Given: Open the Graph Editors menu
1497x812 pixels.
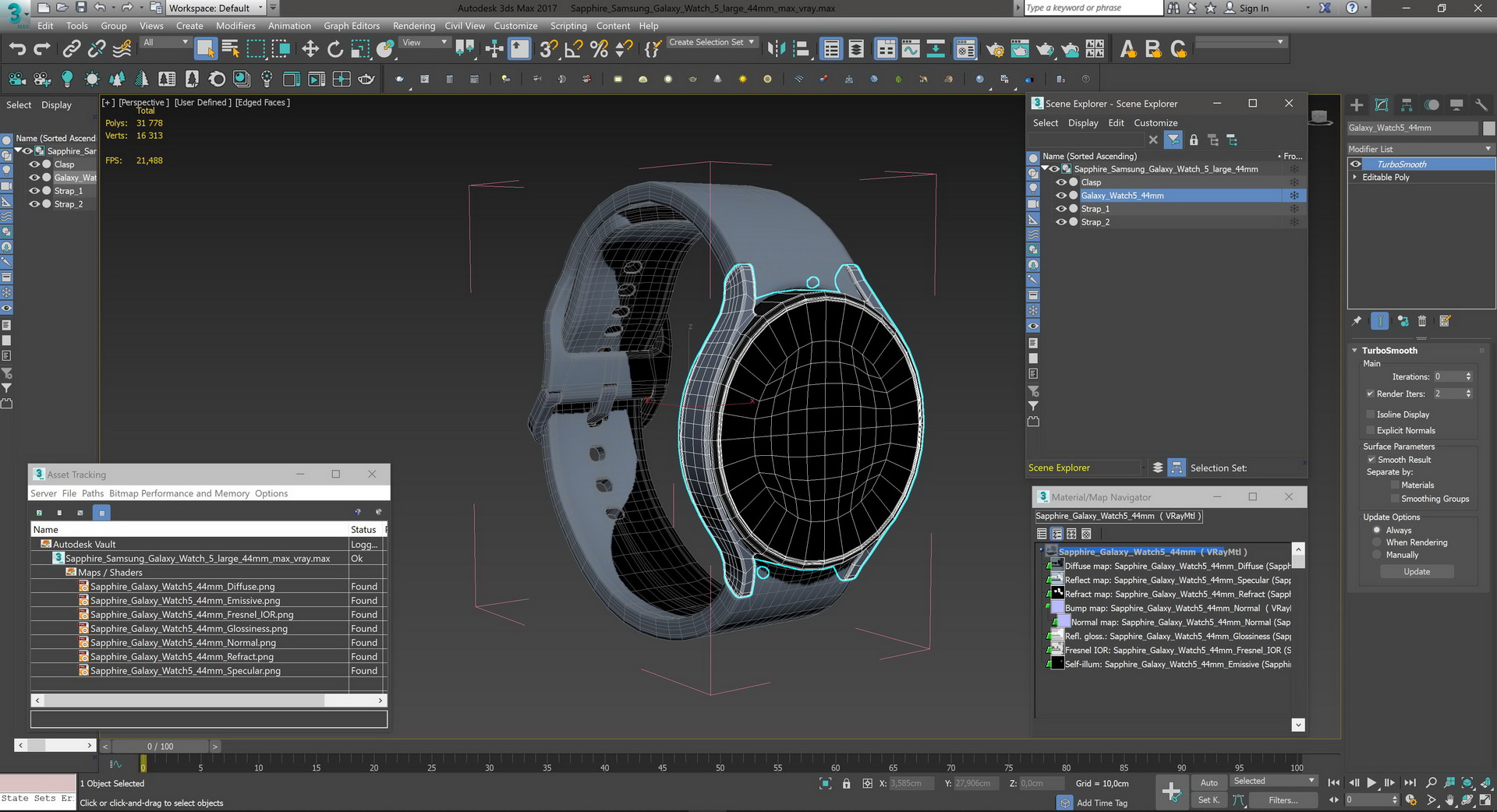Looking at the screenshot, I should pyautogui.click(x=352, y=26).
